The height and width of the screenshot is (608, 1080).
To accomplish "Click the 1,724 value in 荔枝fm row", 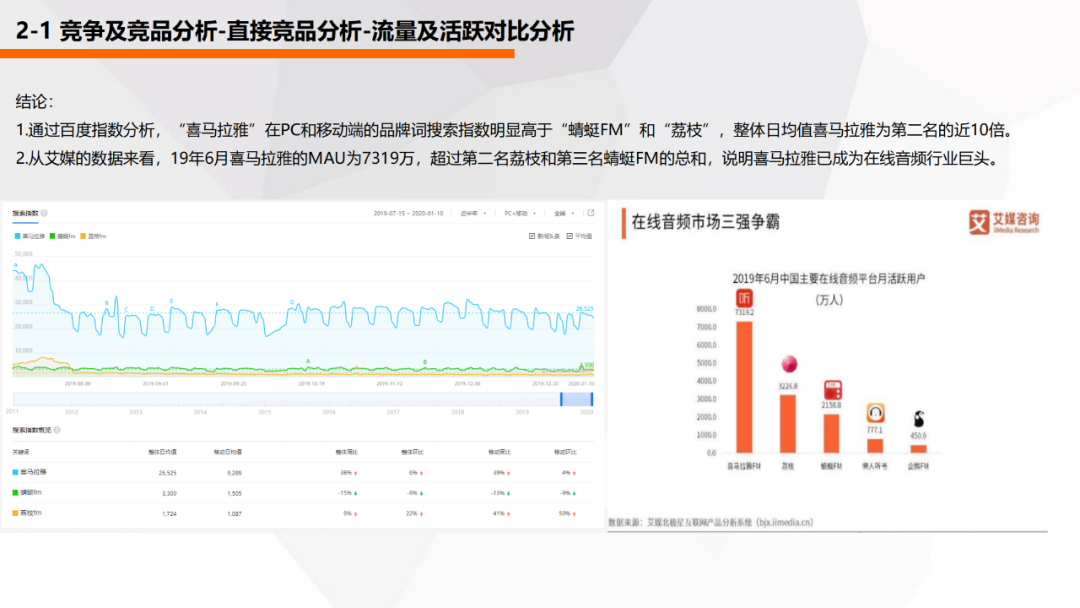I will coord(169,514).
